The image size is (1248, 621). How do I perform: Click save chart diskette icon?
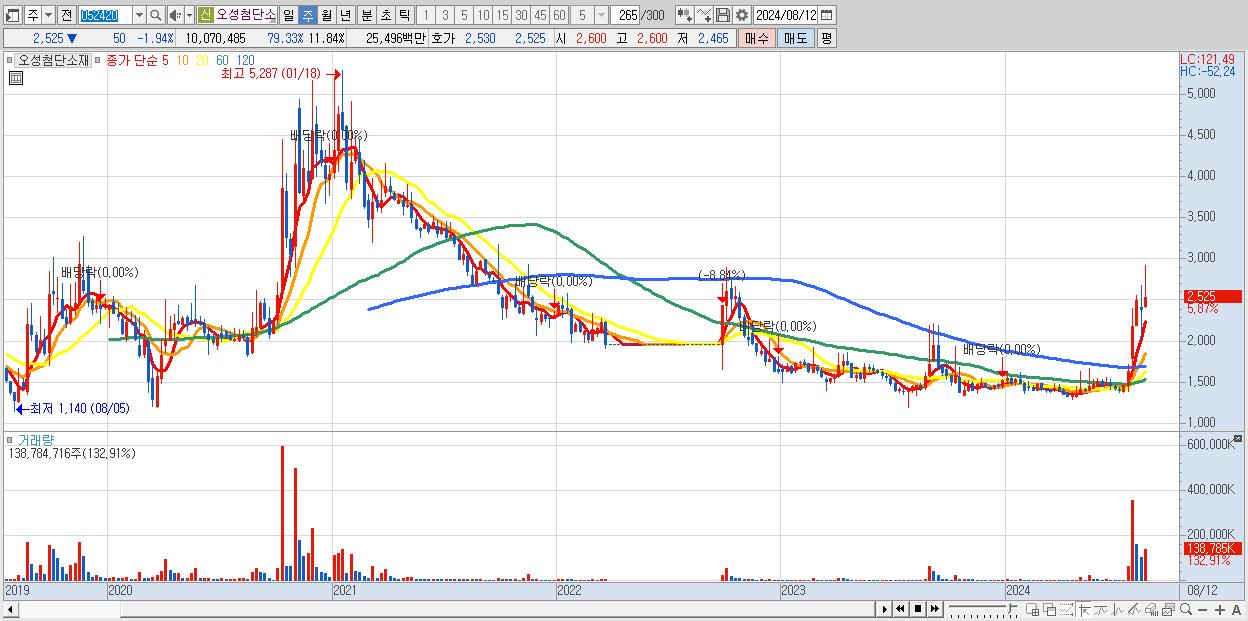click(723, 15)
